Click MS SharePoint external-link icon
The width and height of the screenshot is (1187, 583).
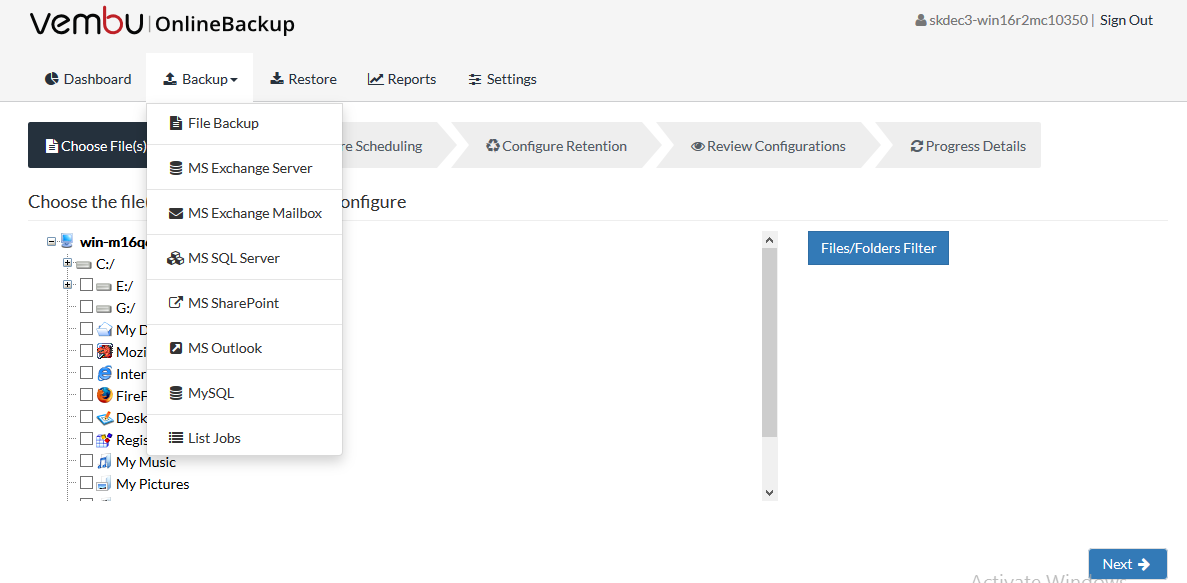(x=176, y=303)
